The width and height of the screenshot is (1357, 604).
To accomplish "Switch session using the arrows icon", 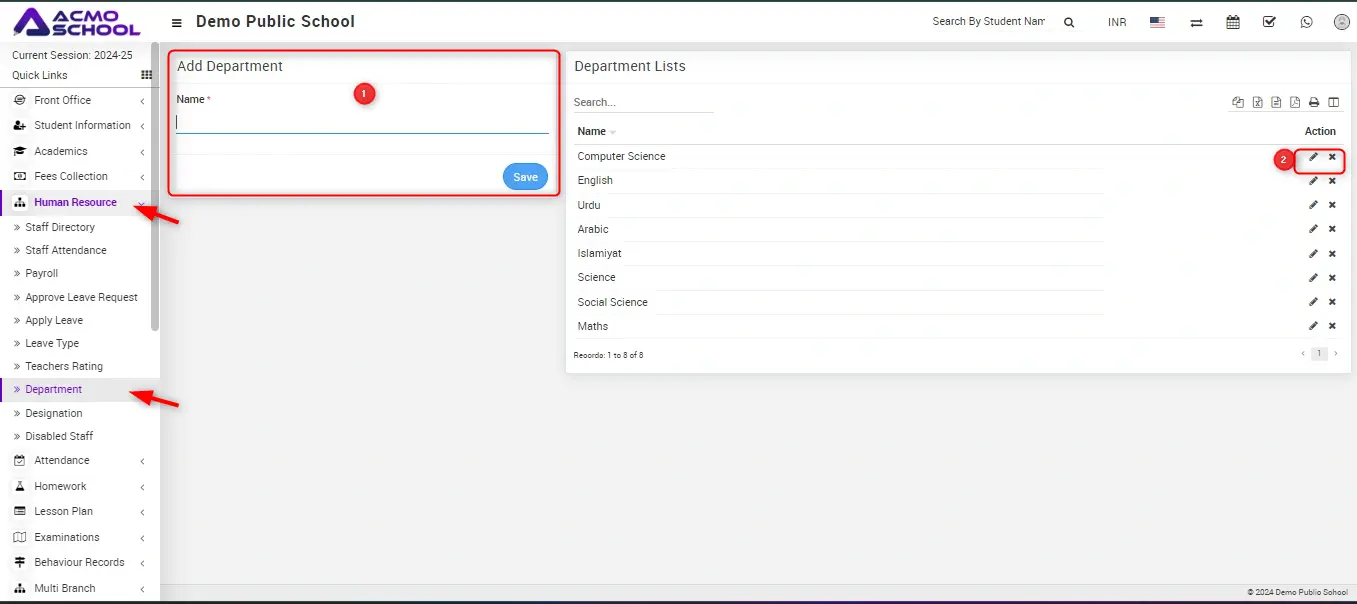I will (1196, 22).
